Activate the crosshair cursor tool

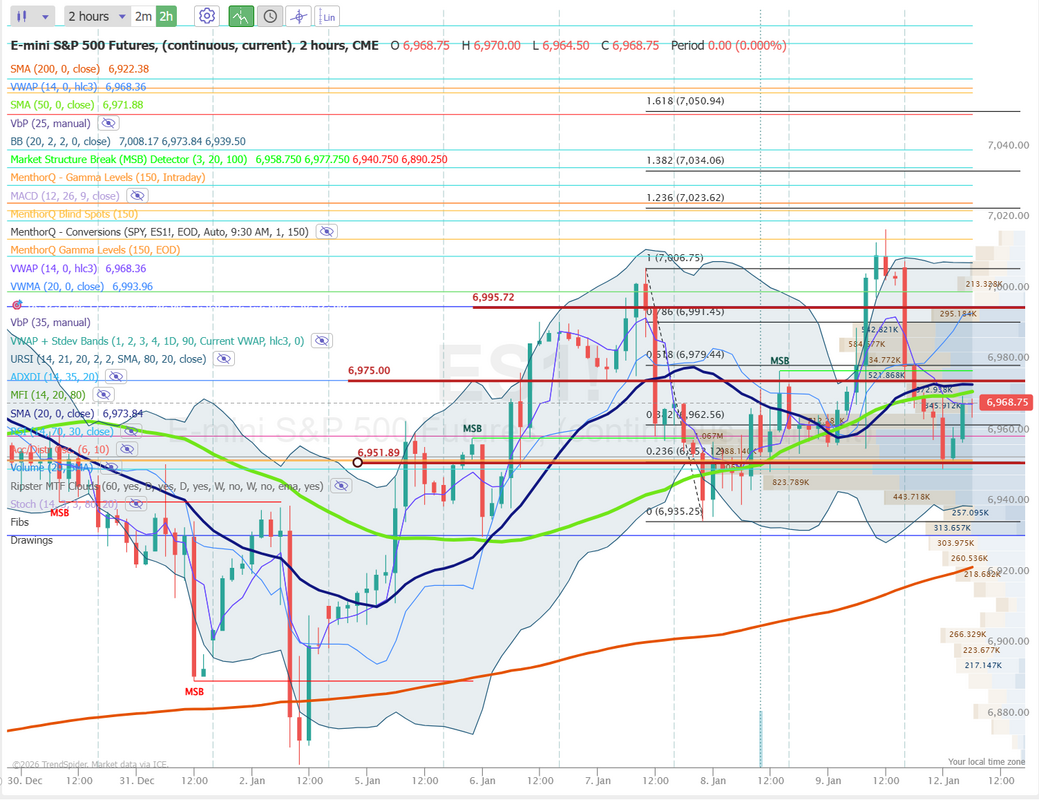[298, 16]
